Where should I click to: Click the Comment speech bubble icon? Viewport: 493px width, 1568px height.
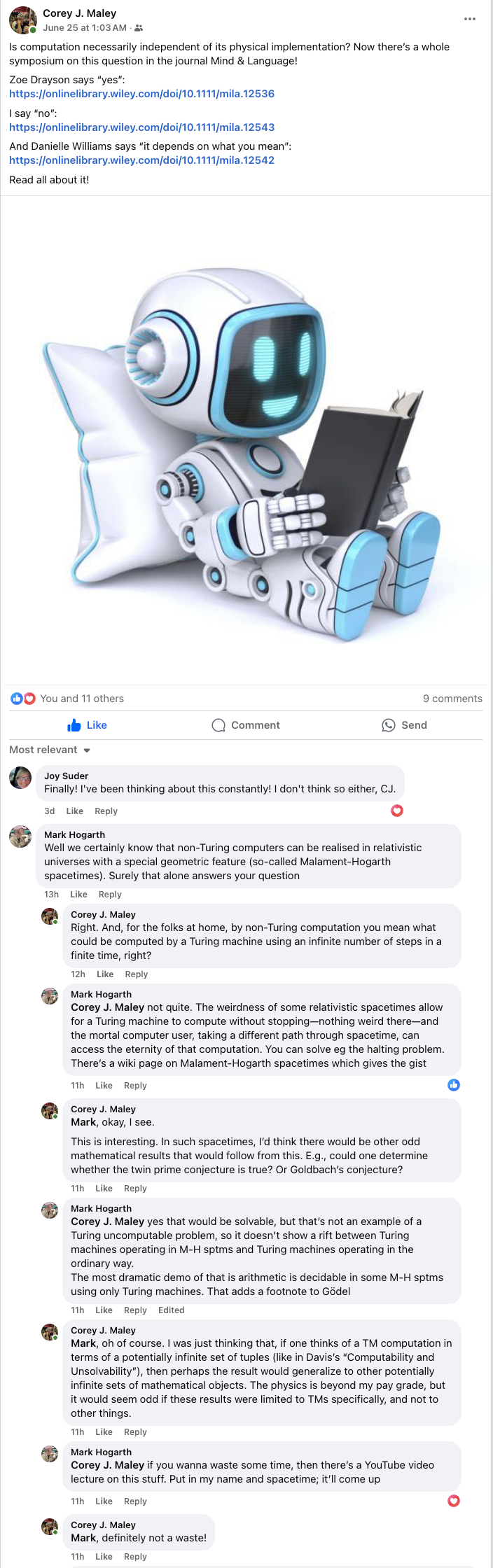pos(218,725)
